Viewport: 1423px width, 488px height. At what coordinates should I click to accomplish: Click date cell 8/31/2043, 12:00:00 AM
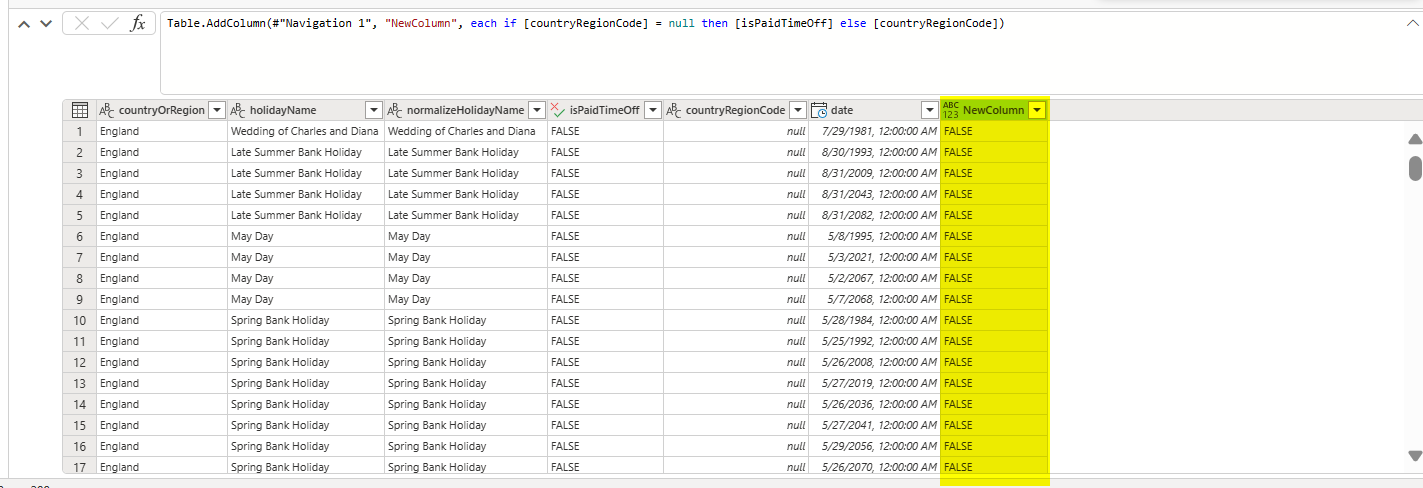coord(874,194)
